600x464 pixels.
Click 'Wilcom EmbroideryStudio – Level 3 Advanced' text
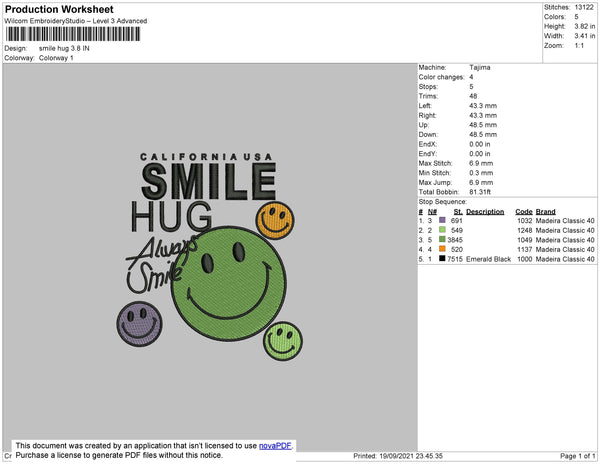click(76, 21)
